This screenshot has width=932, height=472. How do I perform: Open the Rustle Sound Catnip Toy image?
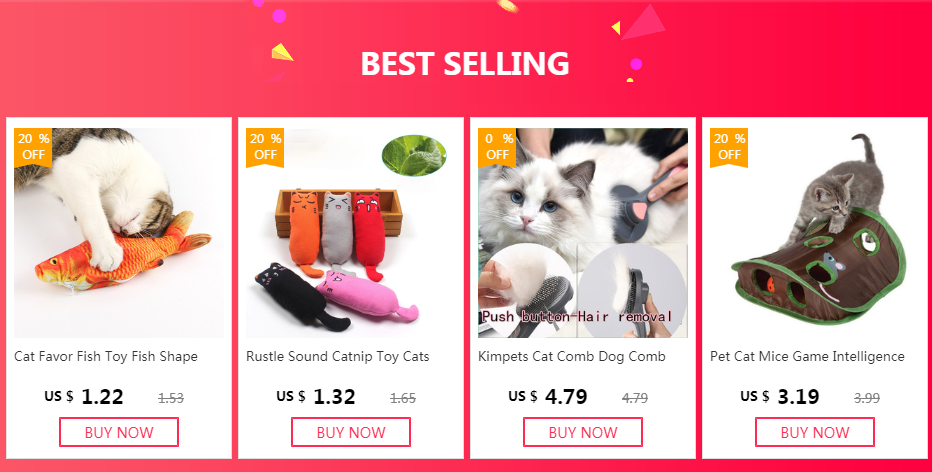click(351, 233)
